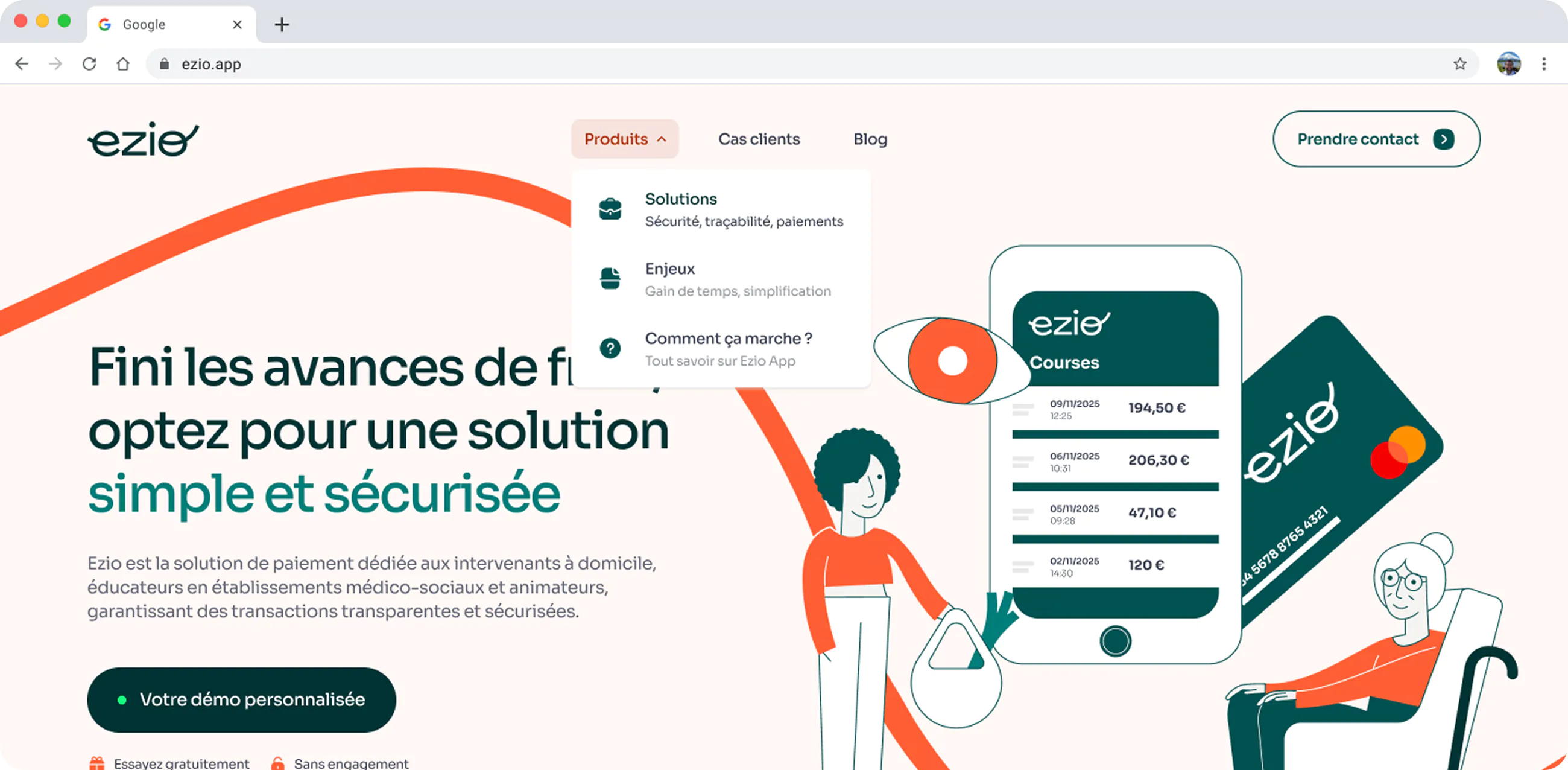1568x770 pixels.
Task: Click the Courses heading on phone
Action: coord(1064,363)
